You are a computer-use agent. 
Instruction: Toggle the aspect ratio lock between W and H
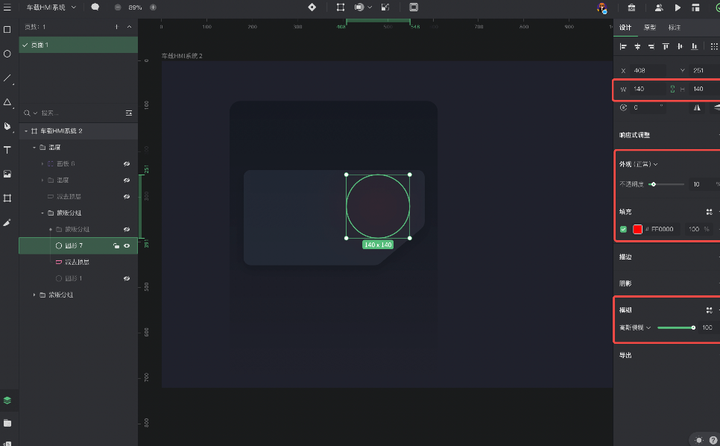[x=673, y=89]
